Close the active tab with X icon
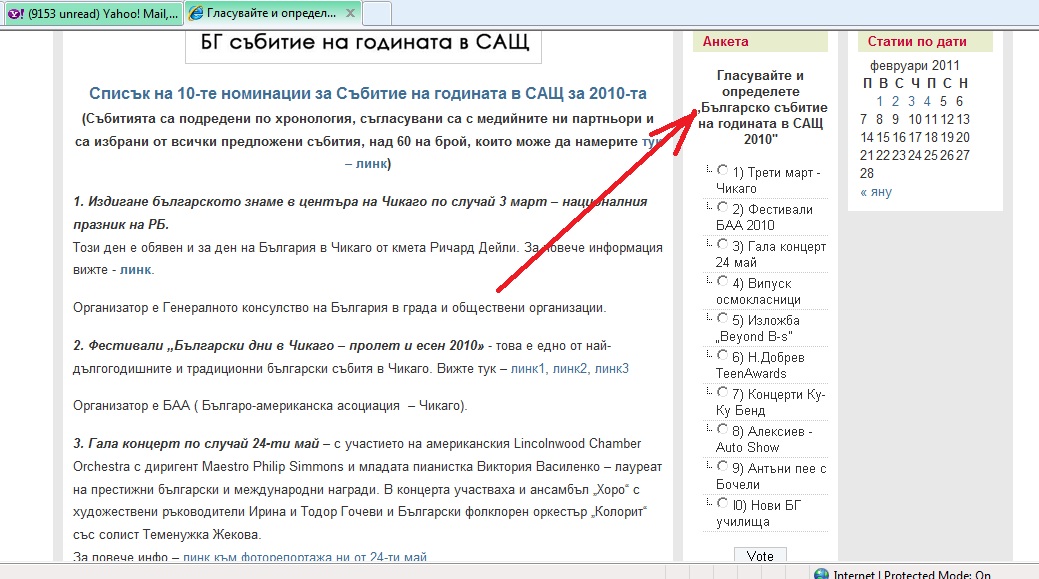Viewport: 1039px width, 579px height. click(351, 13)
